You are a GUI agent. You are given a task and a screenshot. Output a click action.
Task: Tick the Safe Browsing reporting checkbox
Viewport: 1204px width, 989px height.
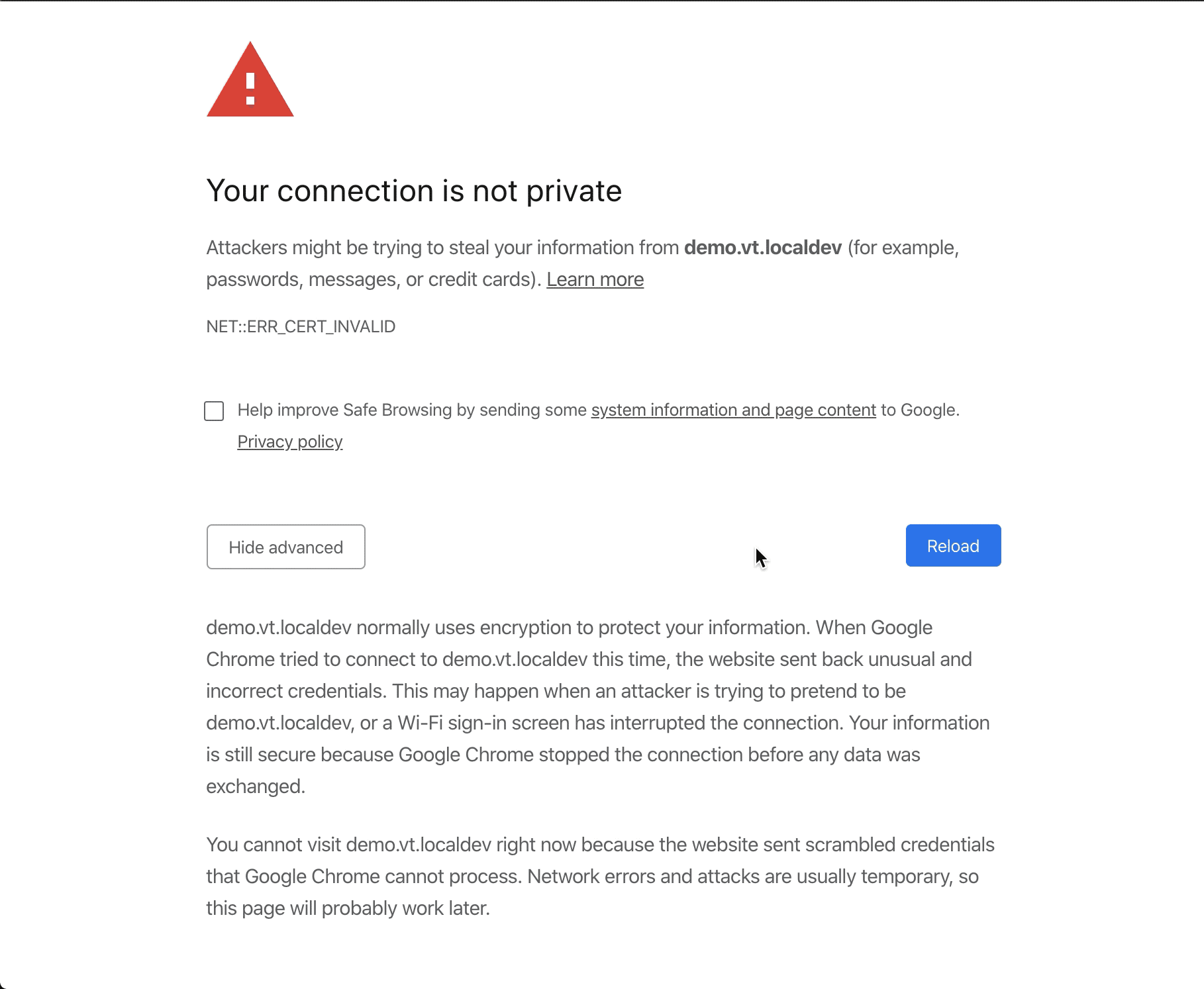pos(214,411)
